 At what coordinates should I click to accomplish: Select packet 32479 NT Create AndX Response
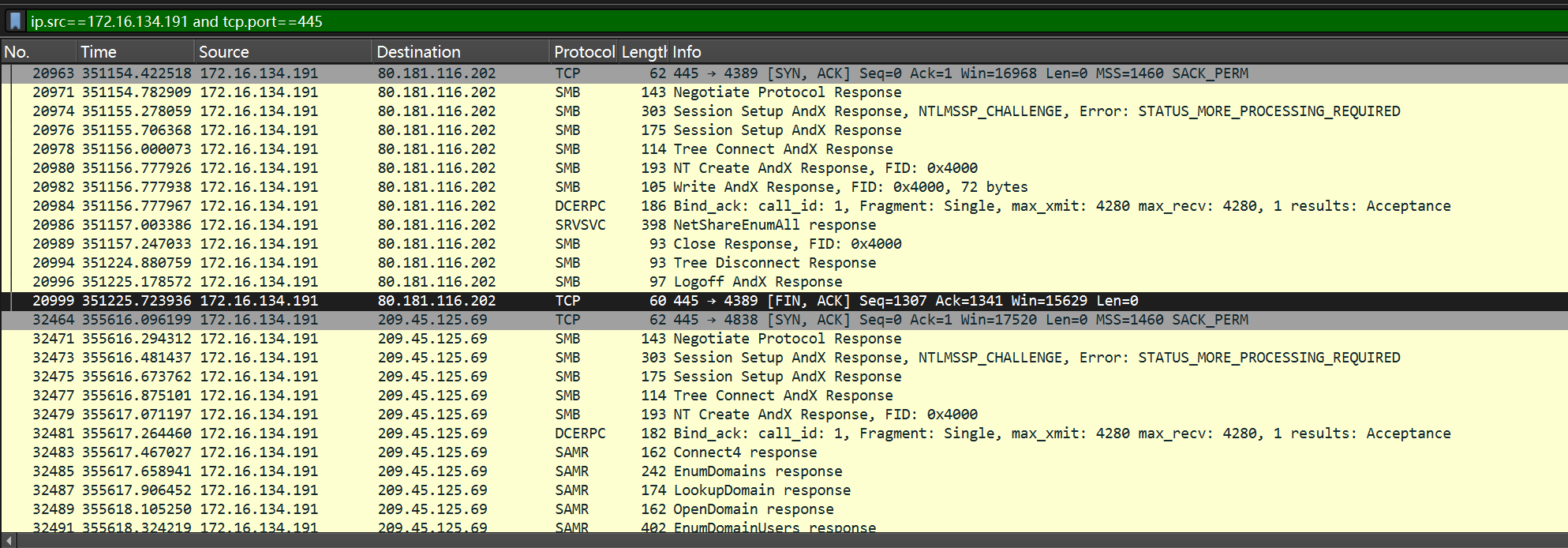pyautogui.click(x=784, y=415)
